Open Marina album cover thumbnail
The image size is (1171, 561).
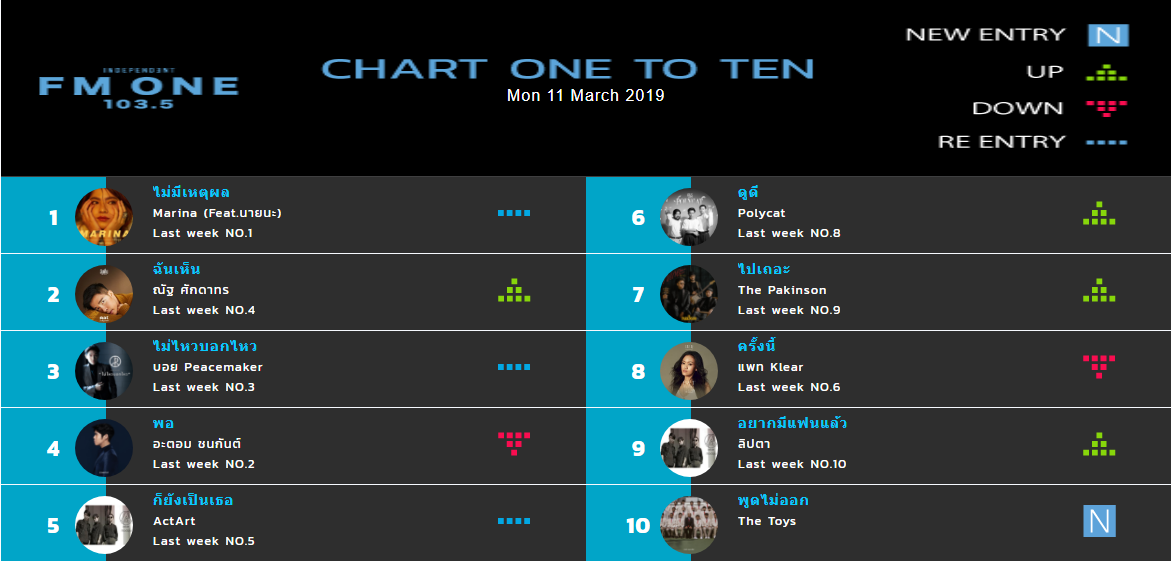point(104,217)
